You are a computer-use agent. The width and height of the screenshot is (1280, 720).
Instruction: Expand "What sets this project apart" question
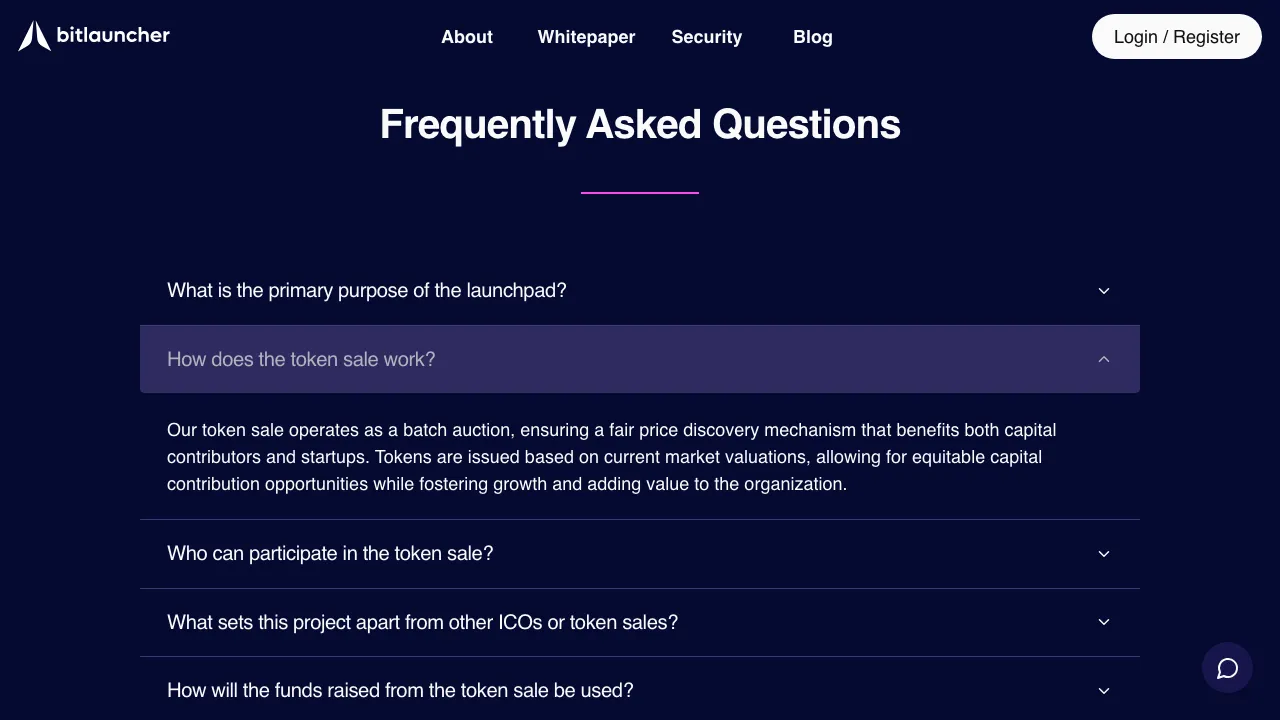[422, 622]
